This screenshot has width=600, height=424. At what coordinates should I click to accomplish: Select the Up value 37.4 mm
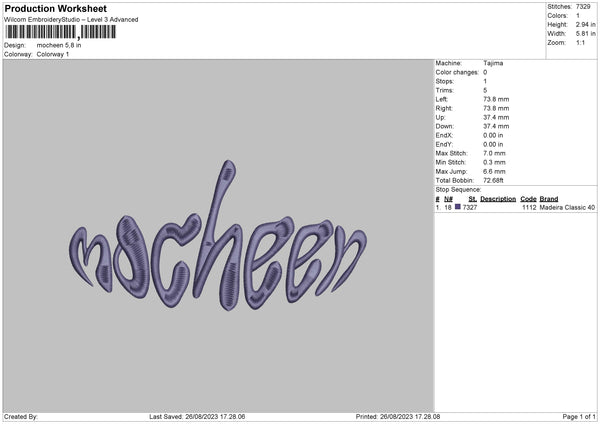[x=496, y=117]
